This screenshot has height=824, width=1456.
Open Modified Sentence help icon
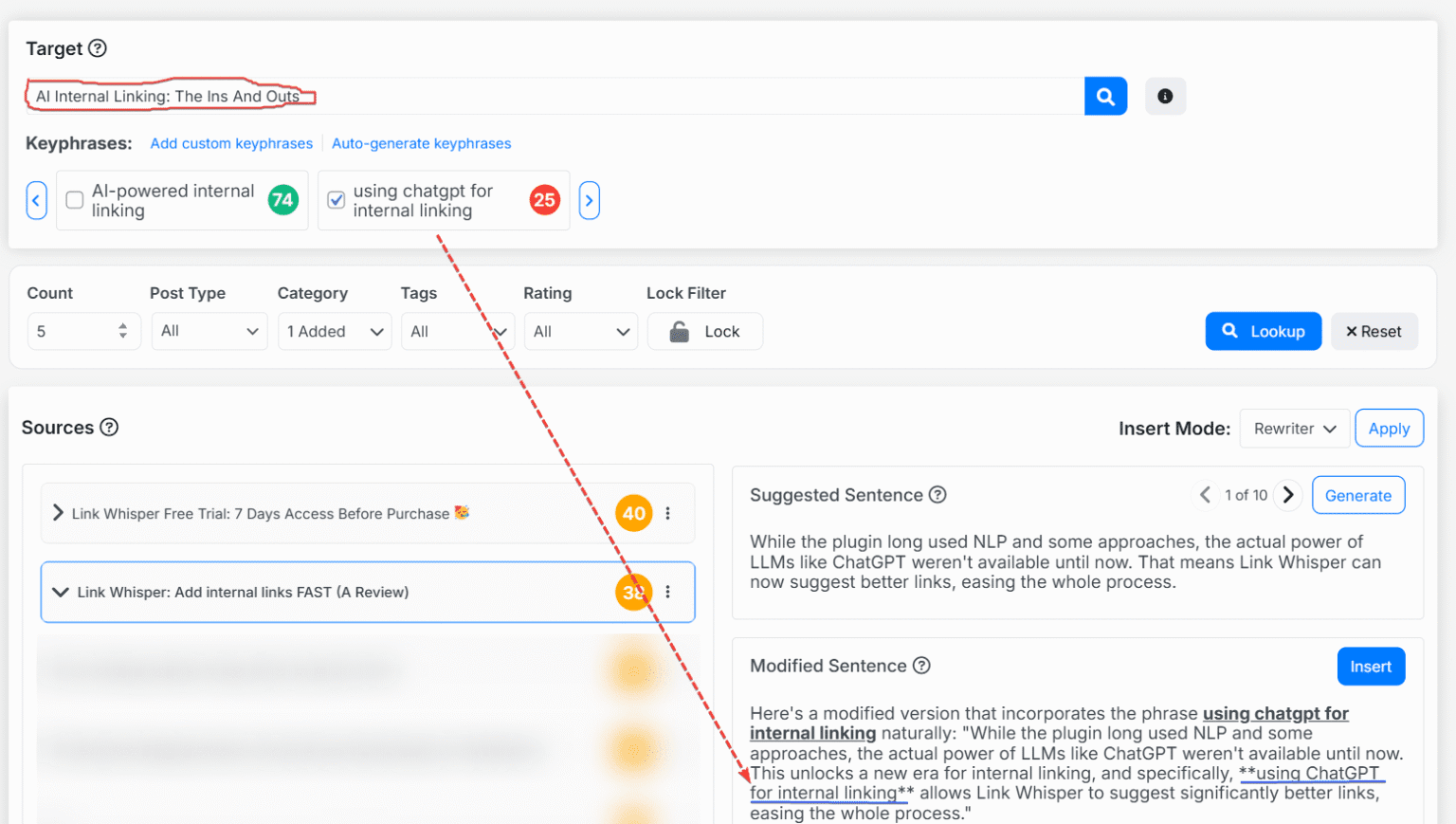pyautogui.click(x=921, y=665)
